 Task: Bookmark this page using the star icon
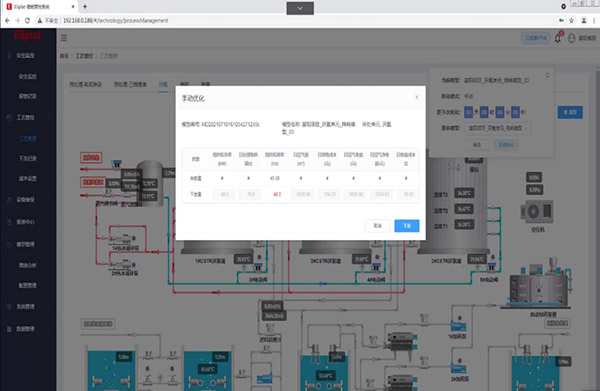click(571, 21)
